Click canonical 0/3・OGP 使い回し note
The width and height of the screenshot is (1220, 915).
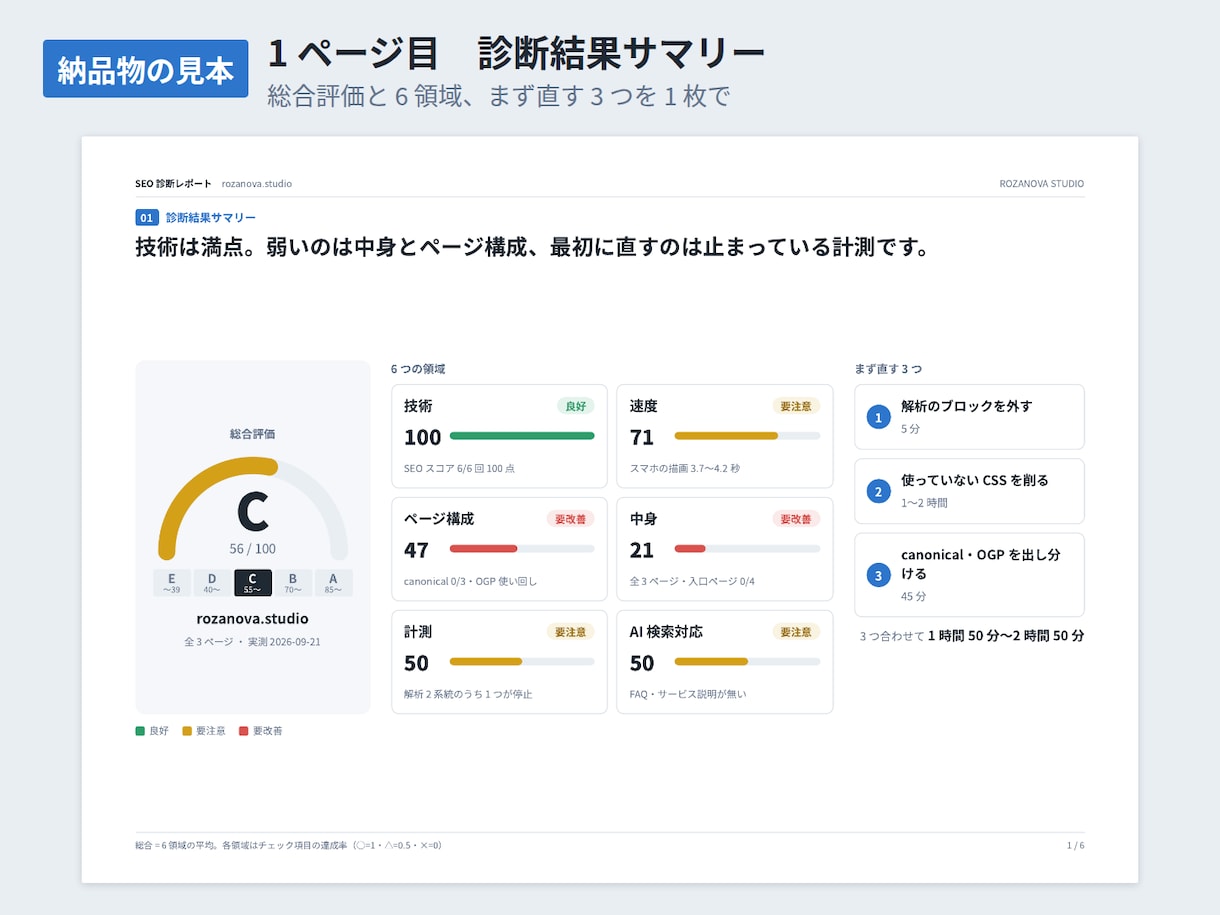pyautogui.click(x=471, y=581)
